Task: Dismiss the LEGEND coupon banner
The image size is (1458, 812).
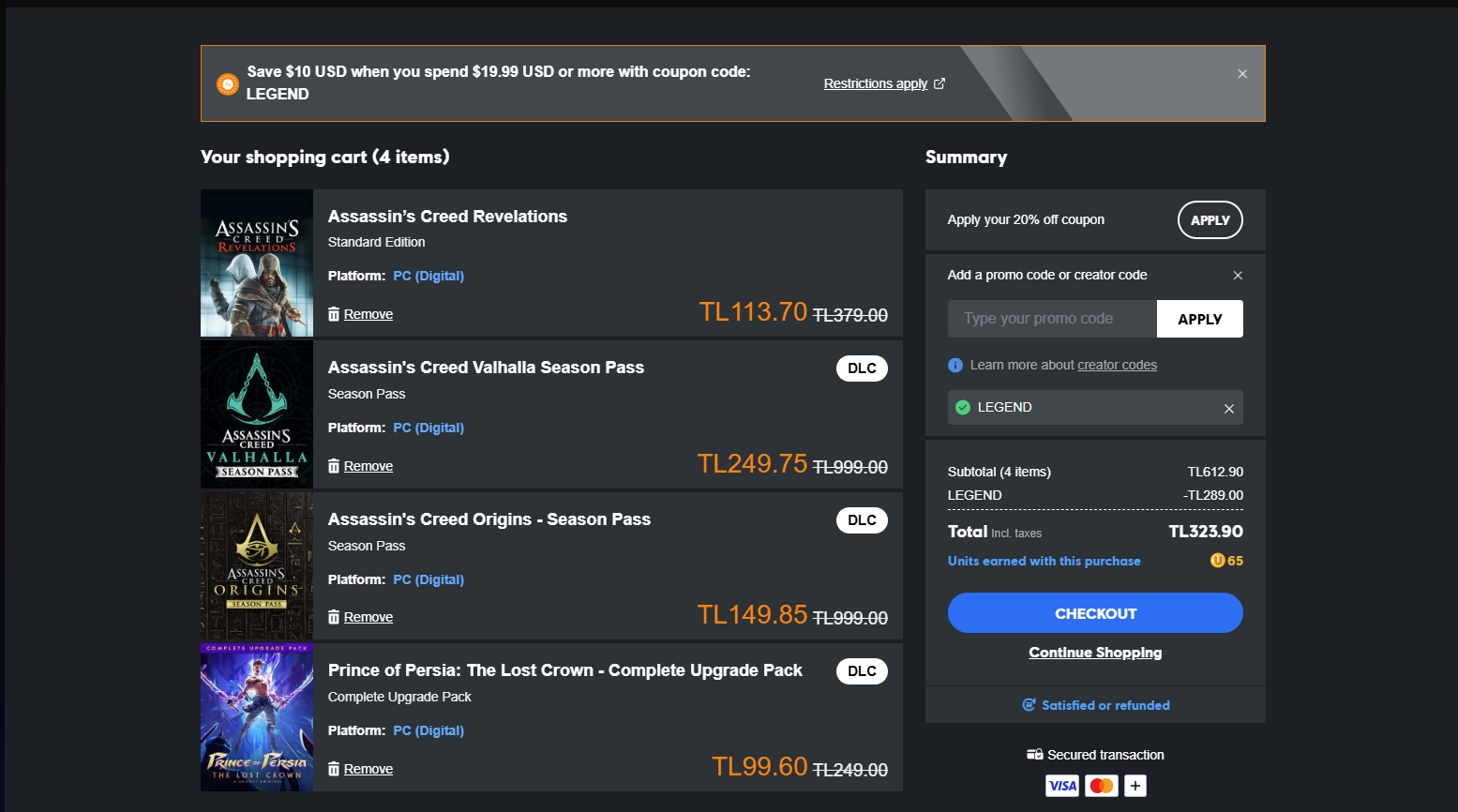Action: [x=1242, y=74]
